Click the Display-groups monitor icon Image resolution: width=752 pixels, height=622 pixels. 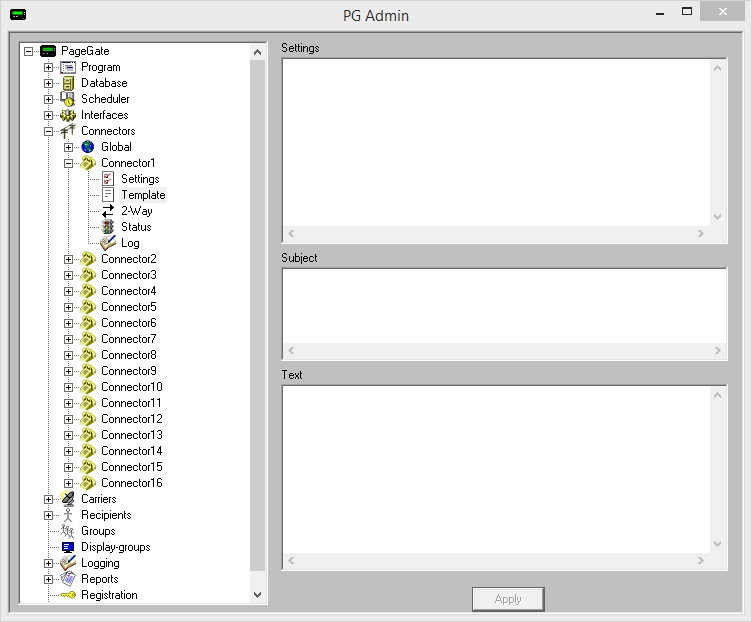[x=68, y=547]
